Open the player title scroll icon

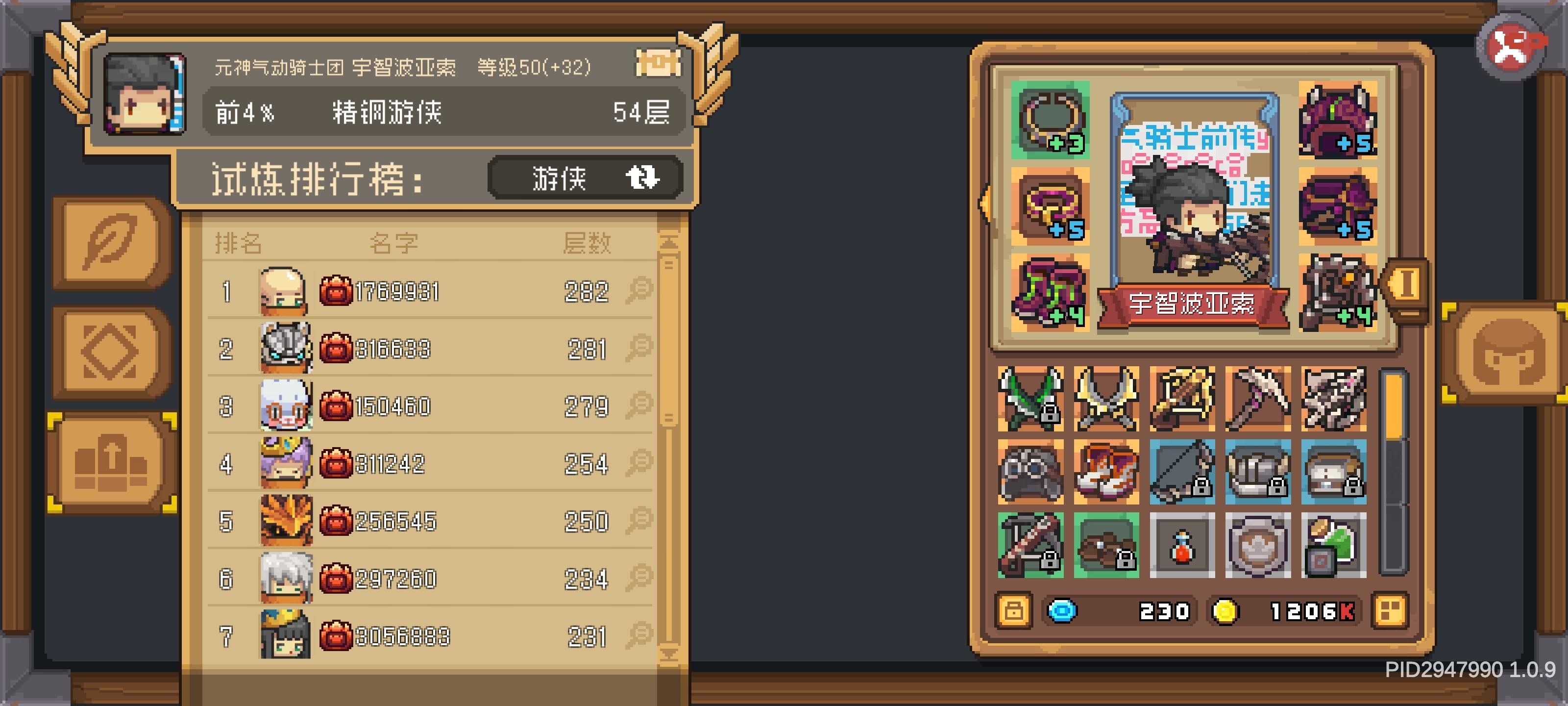pyautogui.click(x=658, y=63)
